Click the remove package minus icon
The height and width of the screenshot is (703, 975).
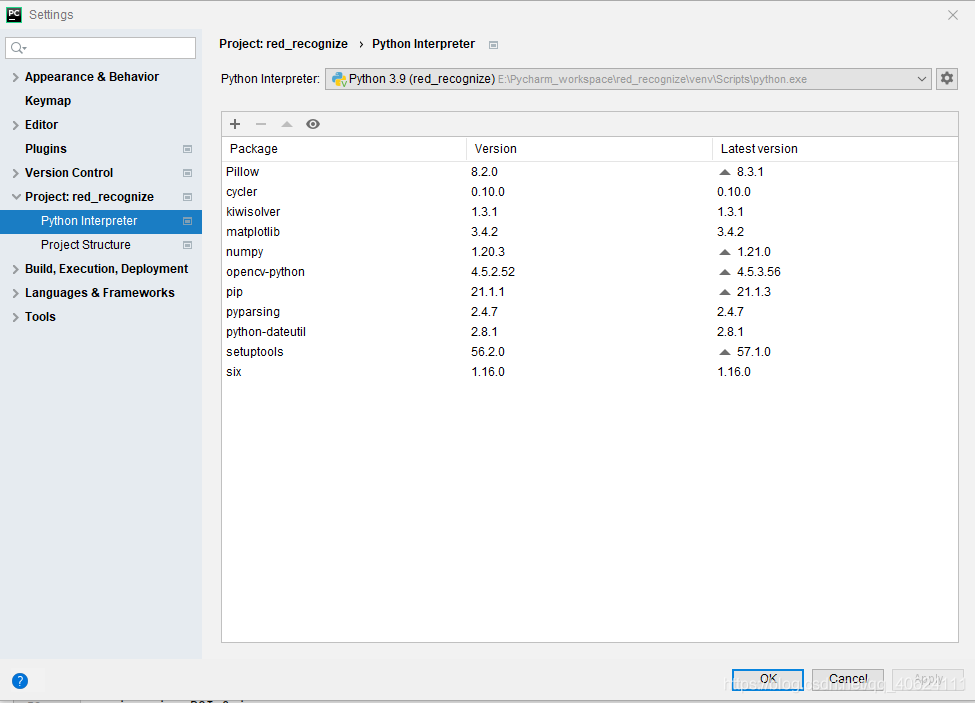point(261,124)
